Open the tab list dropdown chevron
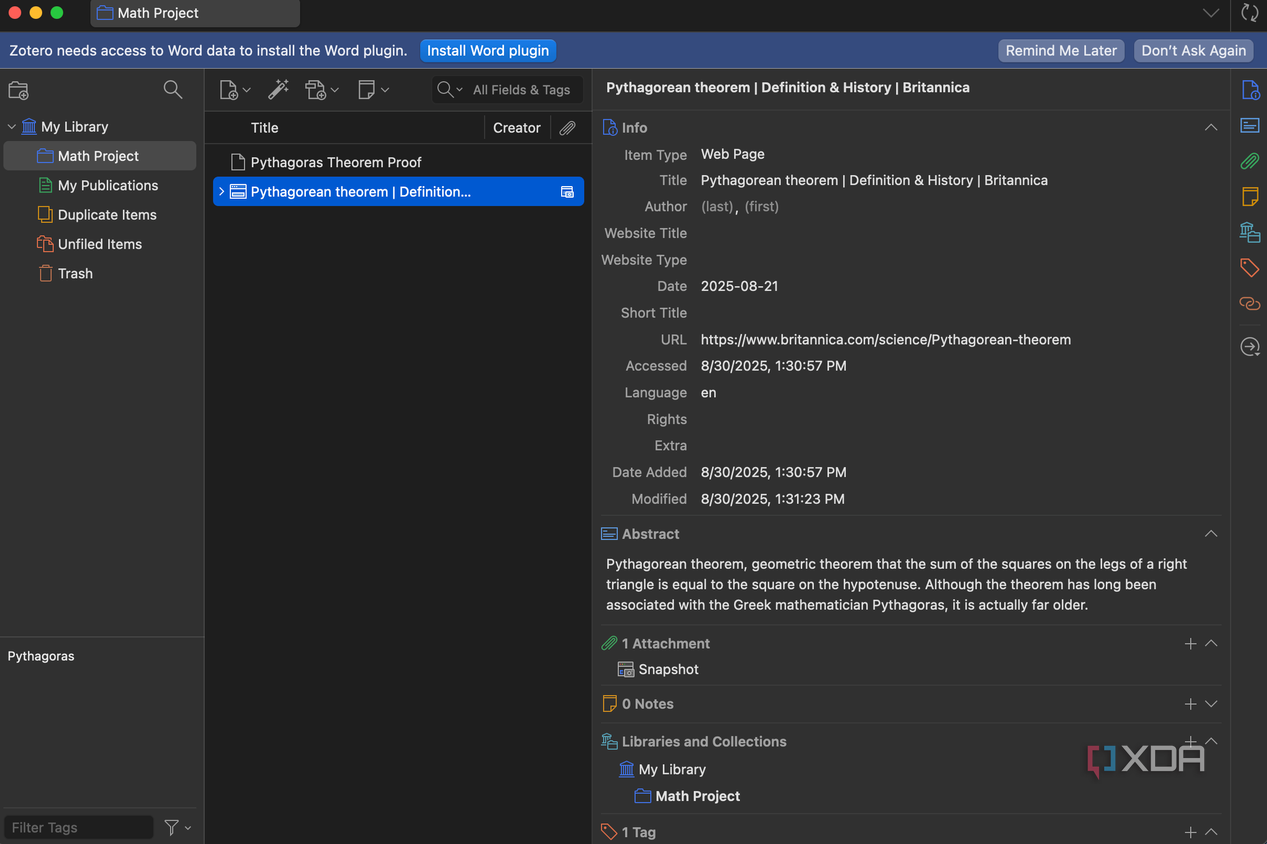 [1211, 13]
